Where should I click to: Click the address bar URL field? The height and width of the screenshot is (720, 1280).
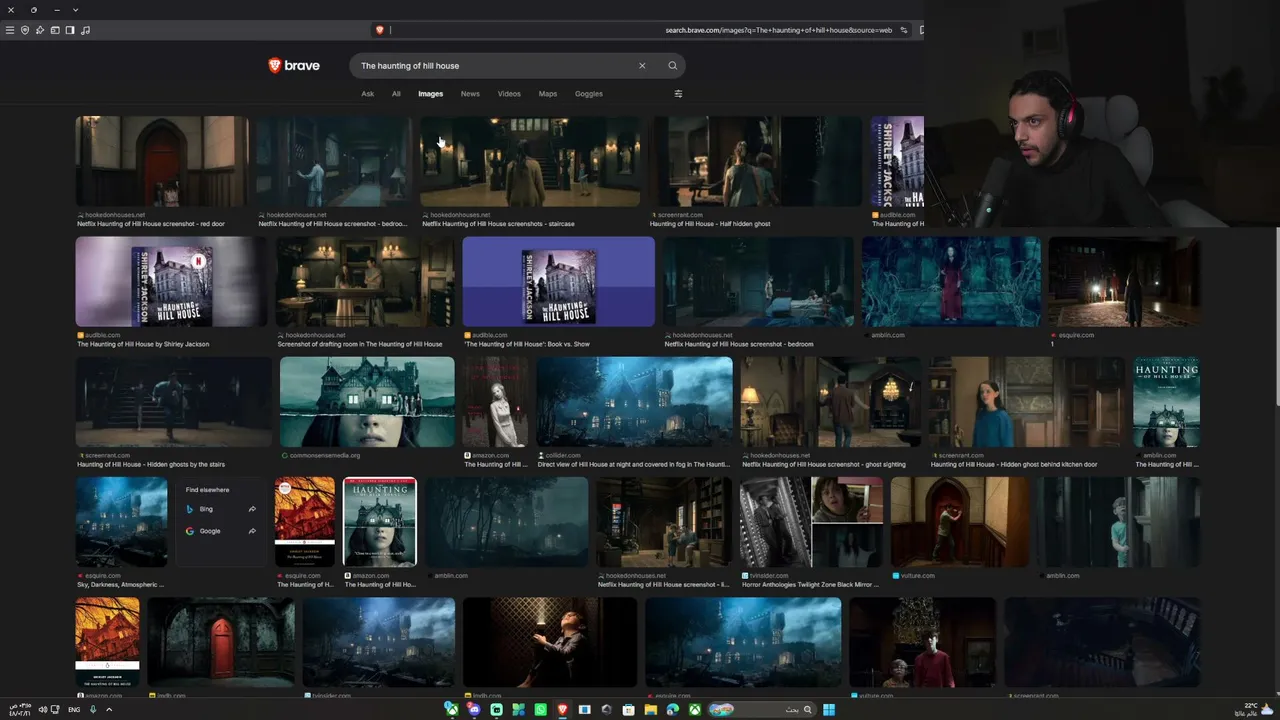(x=640, y=30)
